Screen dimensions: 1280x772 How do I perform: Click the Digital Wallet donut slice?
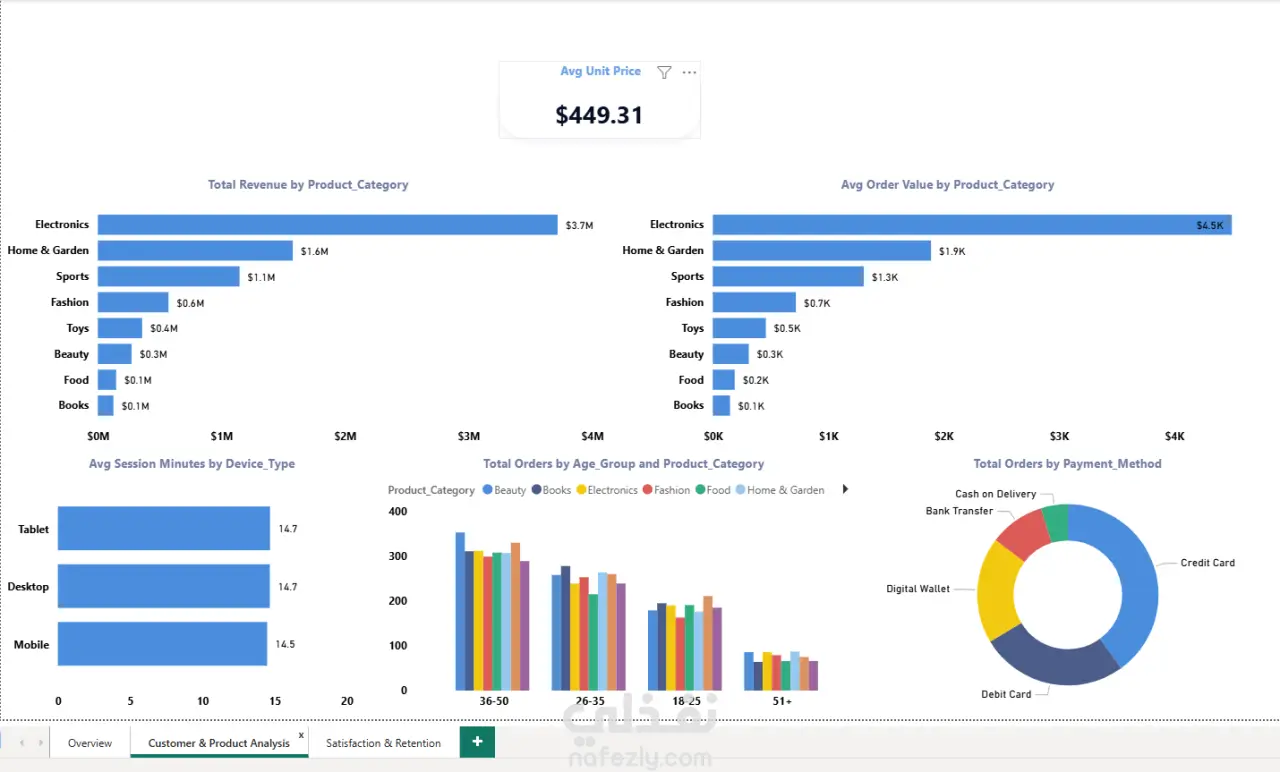pyautogui.click(x=997, y=590)
